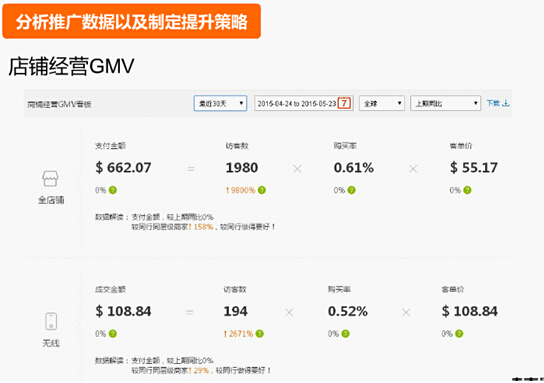Click the 0.52% wireless purchase rate
Image resolution: width=544 pixels, height=383 pixels.
click(348, 312)
